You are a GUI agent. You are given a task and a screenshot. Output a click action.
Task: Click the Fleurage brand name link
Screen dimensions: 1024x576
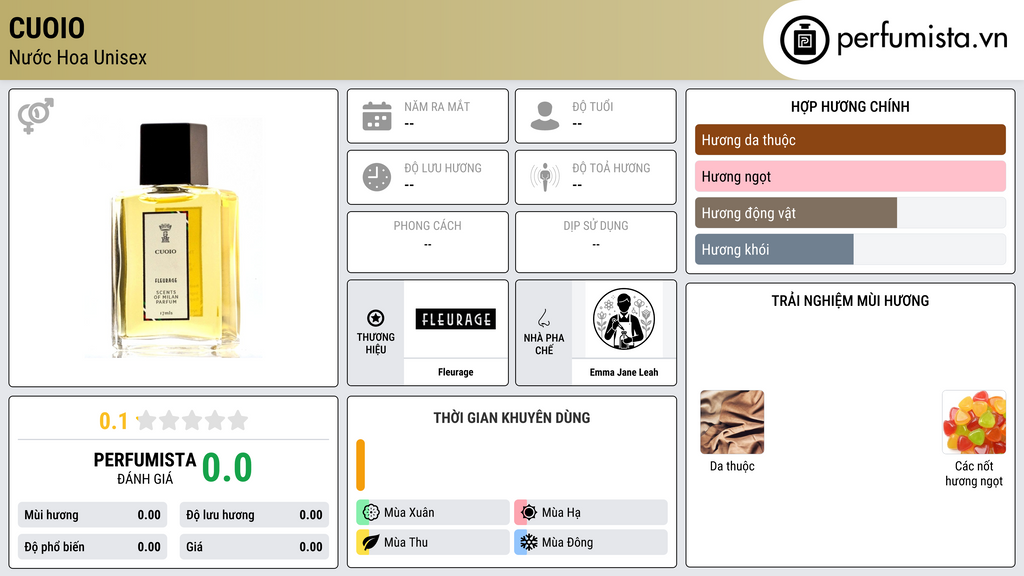pos(455,372)
